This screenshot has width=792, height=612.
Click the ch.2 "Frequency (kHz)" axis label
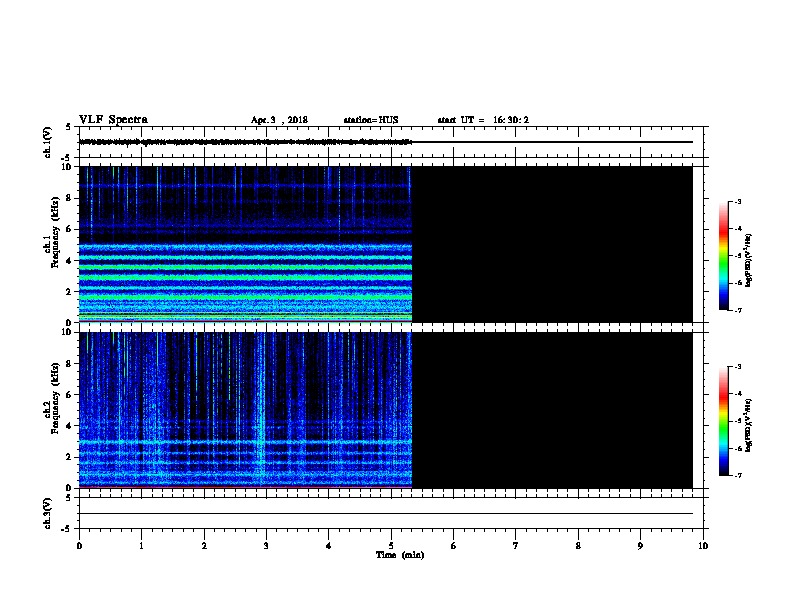55,398
